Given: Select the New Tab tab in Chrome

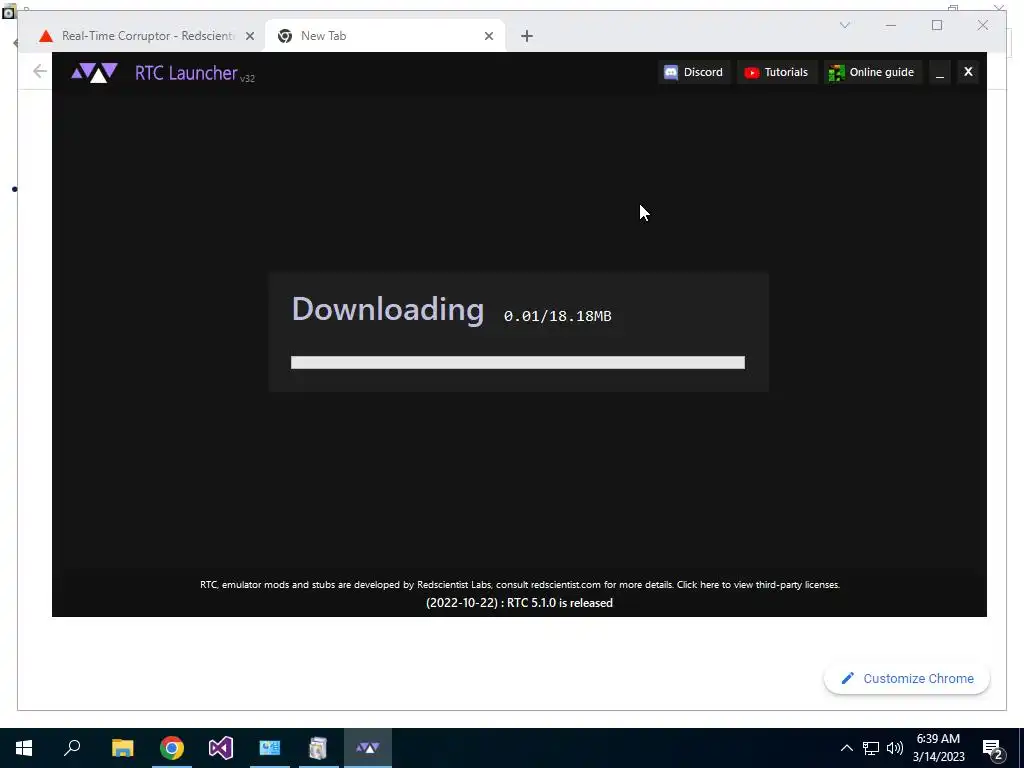Looking at the screenshot, I should click(x=385, y=36).
